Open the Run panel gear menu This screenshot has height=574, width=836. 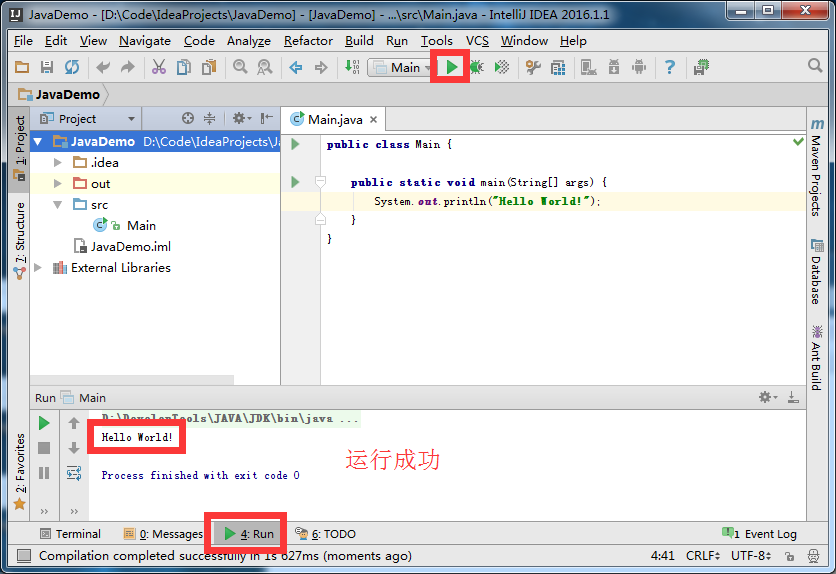point(767,397)
